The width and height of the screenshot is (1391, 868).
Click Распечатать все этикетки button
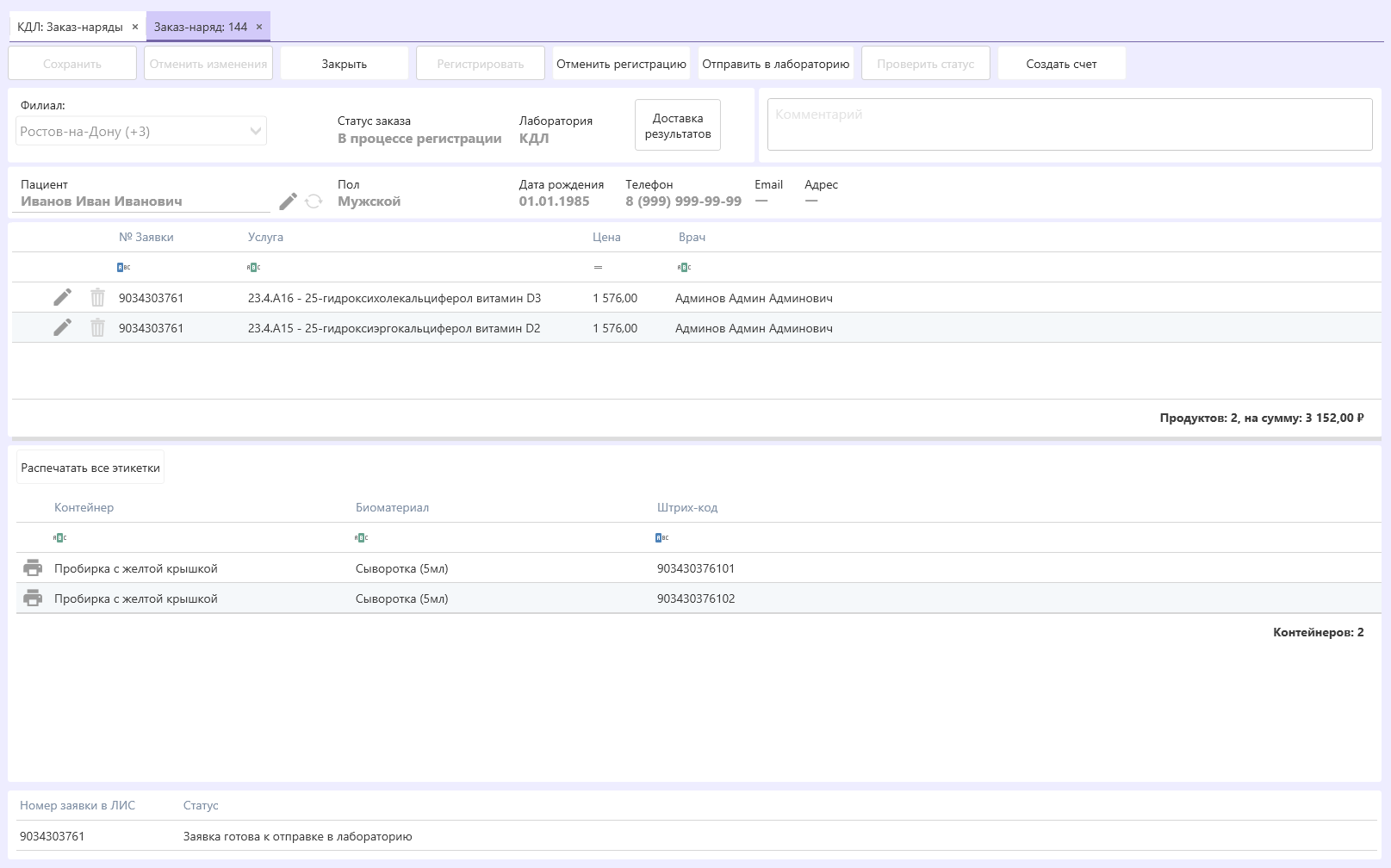pos(90,468)
